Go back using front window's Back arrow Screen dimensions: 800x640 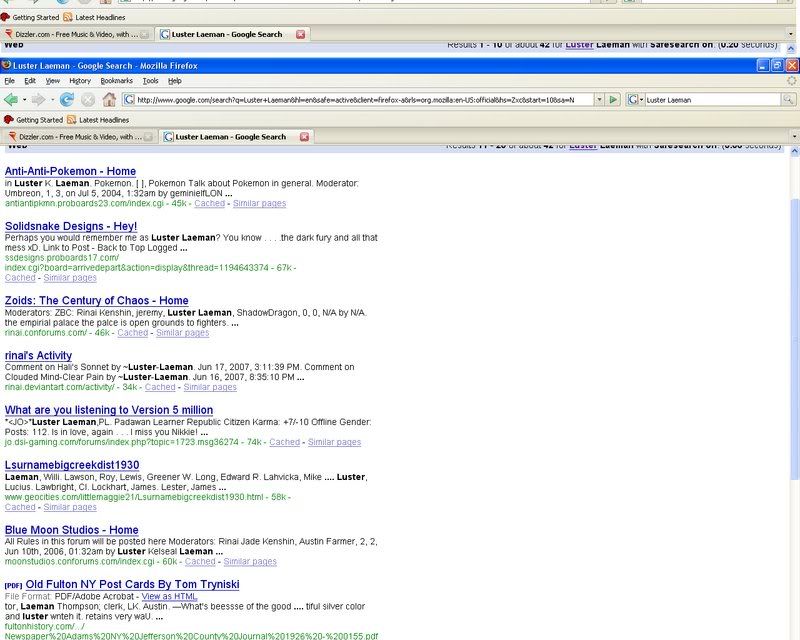click(11, 100)
